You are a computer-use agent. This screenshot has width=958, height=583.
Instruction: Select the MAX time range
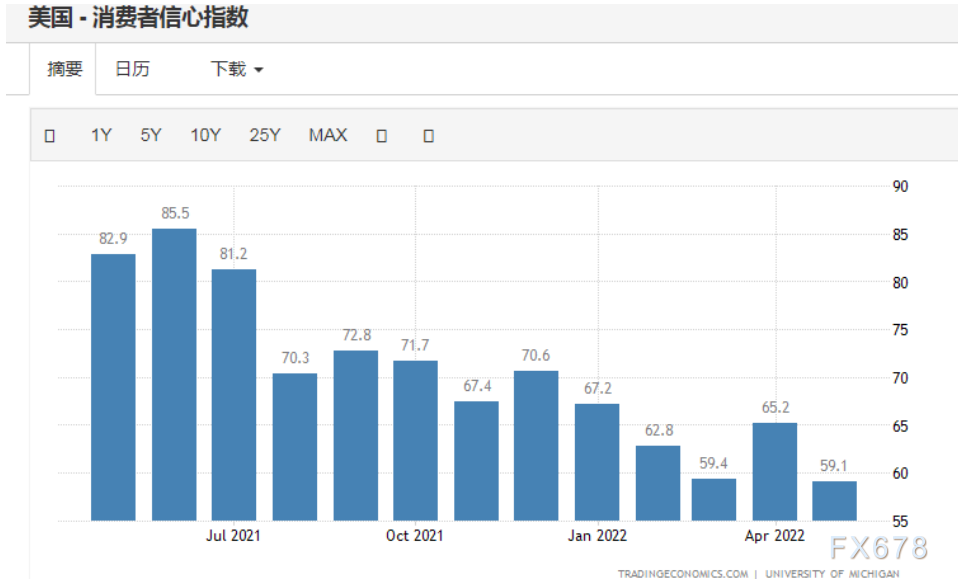[328, 135]
